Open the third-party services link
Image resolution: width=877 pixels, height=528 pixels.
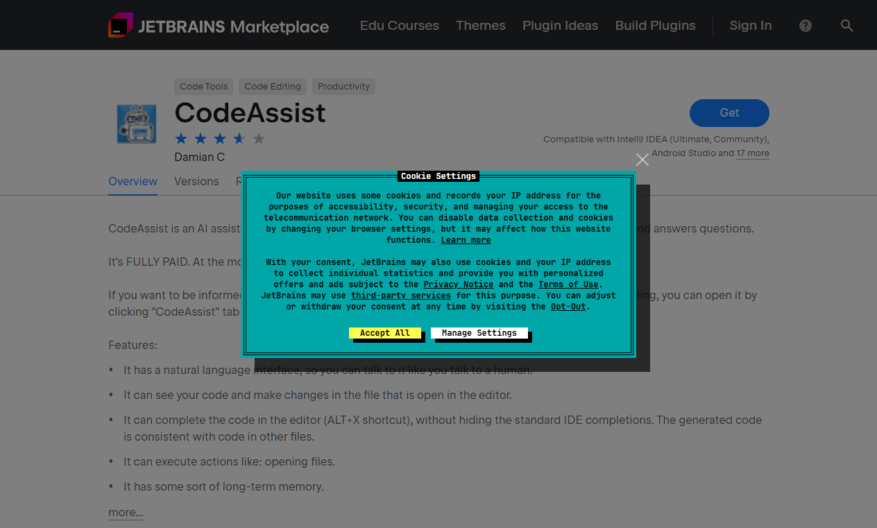point(400,295)
